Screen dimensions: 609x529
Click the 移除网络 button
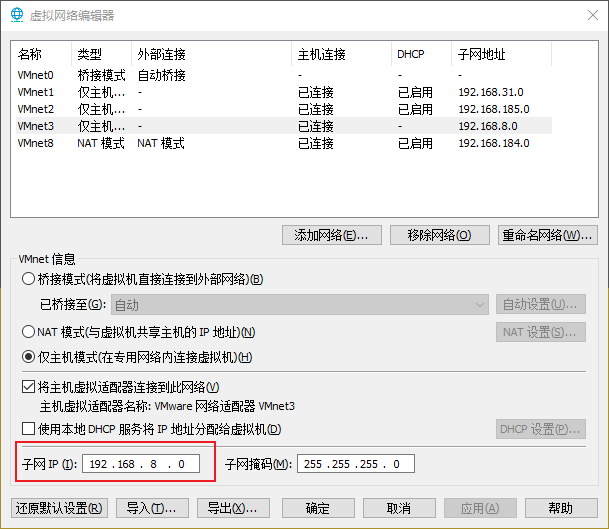click(439, 236)
